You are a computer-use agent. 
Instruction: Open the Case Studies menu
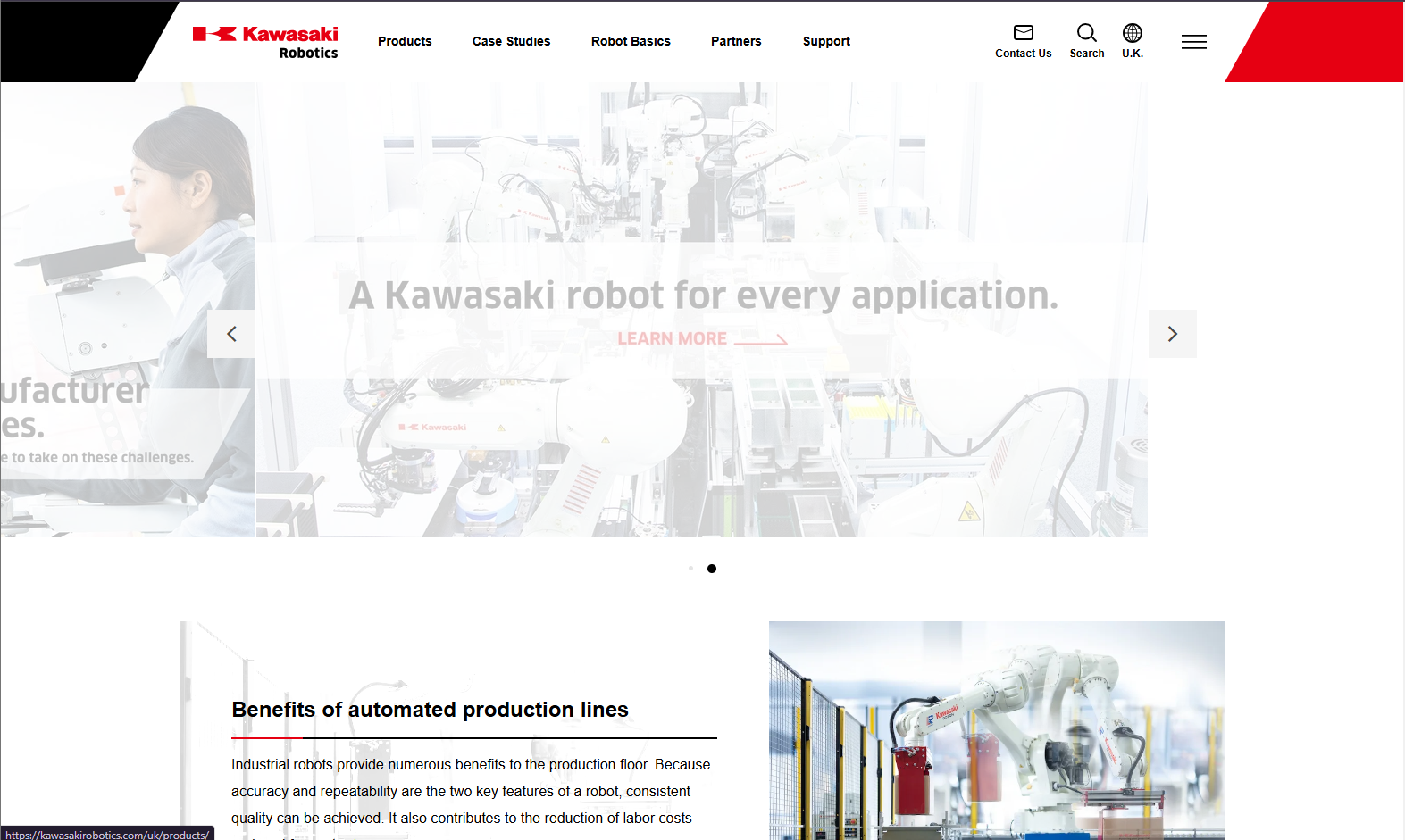pos(512,41)
